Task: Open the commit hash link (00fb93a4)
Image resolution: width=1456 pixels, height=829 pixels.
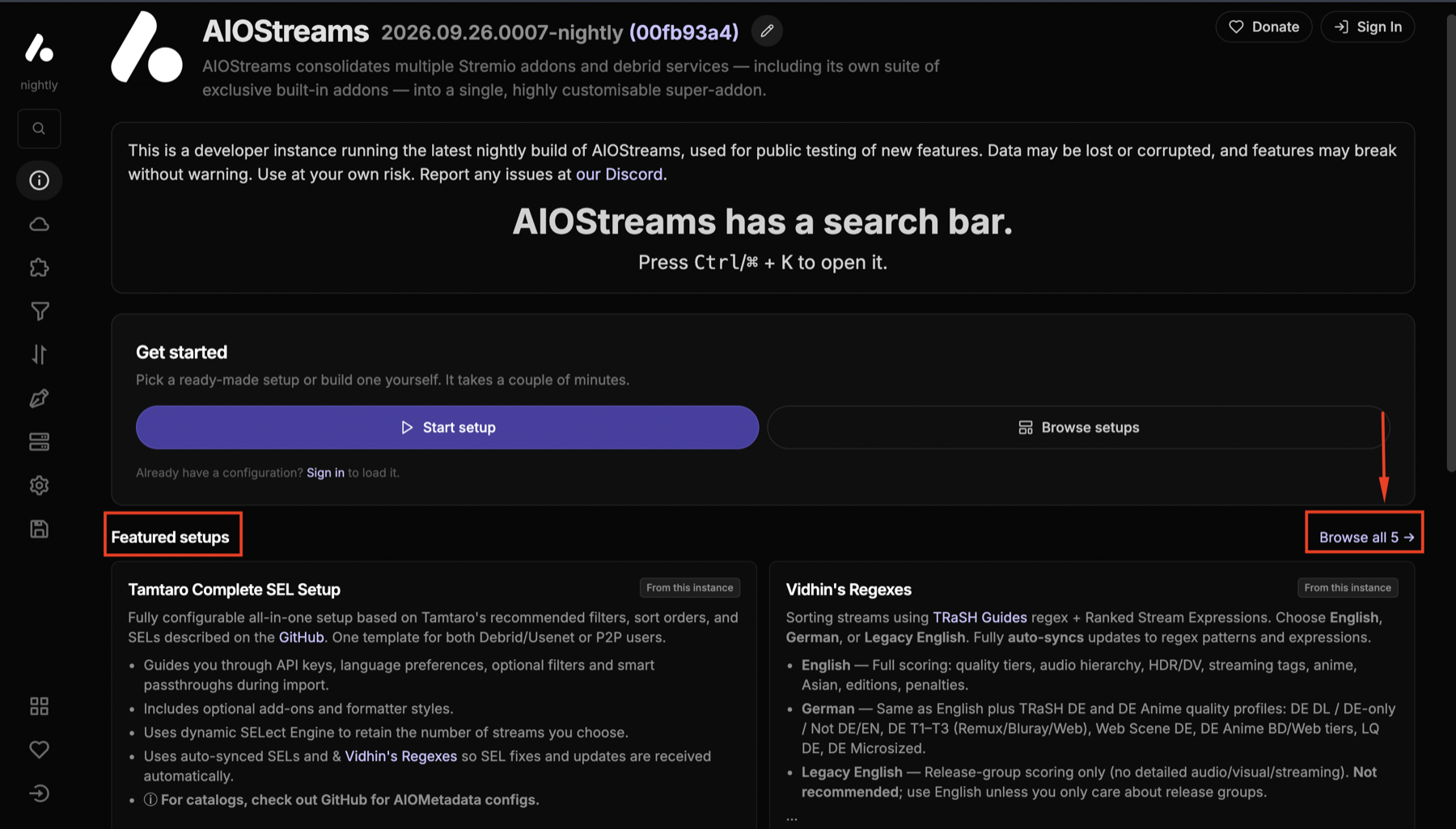Action: [x=684, y=32]
